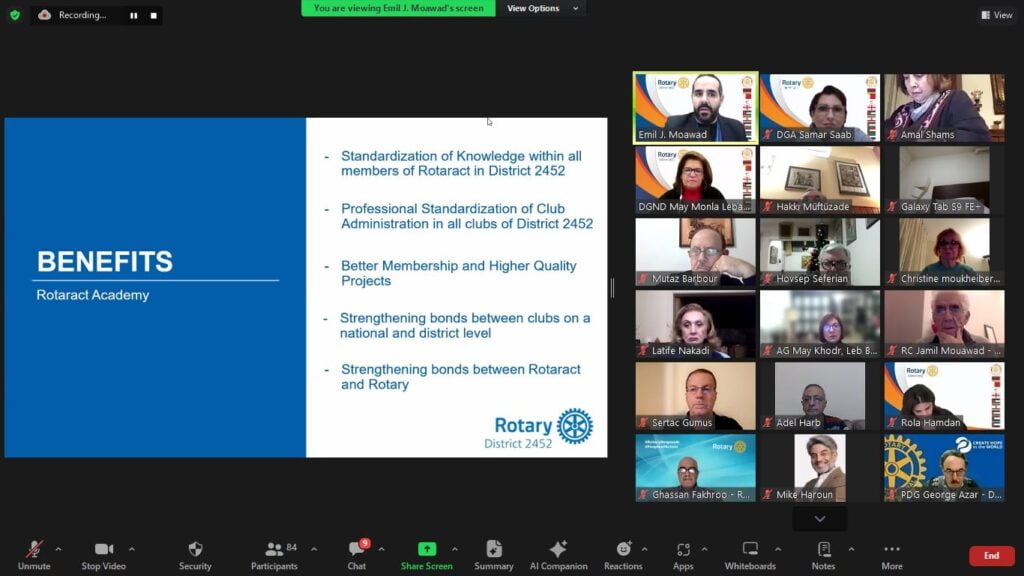Open the Reactions emoji menu
The image size is (1024, 576).
[623, 555]
